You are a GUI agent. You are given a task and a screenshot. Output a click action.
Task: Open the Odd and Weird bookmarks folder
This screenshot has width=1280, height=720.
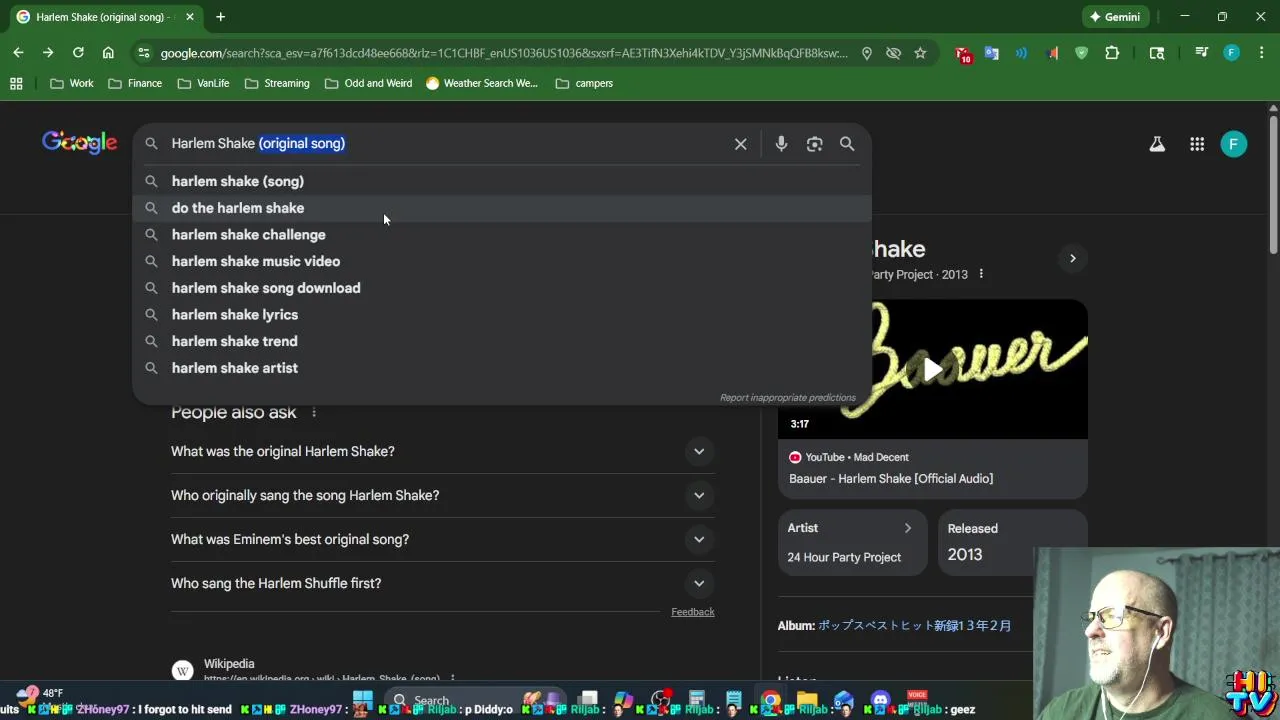pyautogui.click(x=368, y=83)
